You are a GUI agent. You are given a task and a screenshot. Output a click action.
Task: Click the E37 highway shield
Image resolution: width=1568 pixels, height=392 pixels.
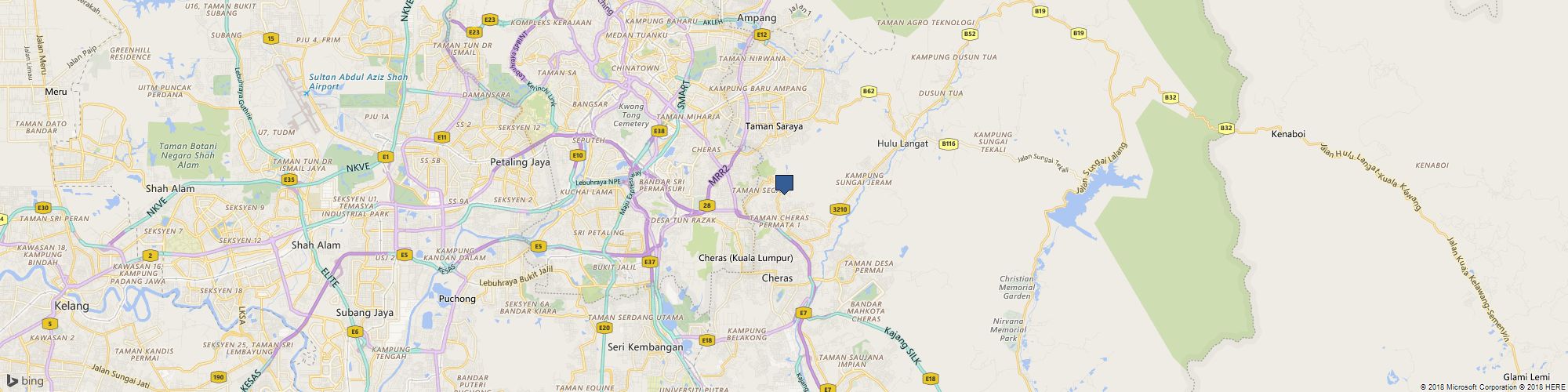click(649, 262)
